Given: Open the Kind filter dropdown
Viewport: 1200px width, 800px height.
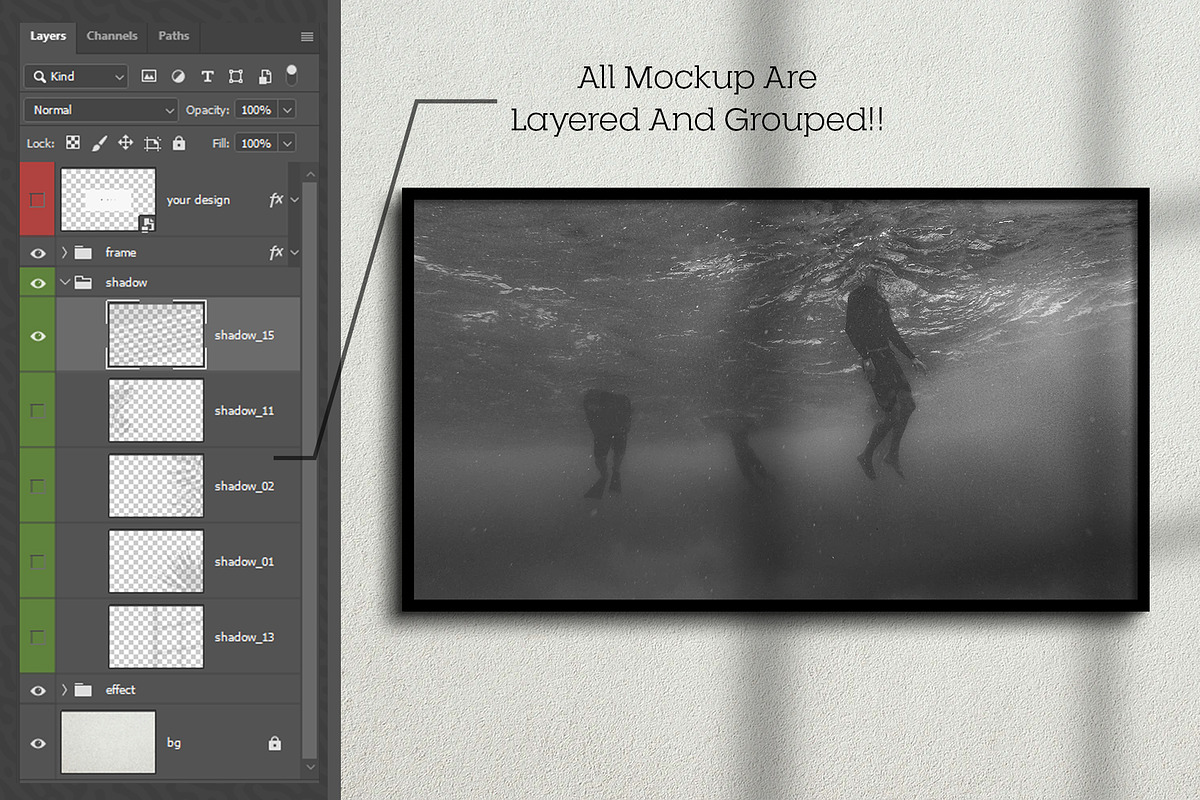Looking at the screenshot, I should 76,76.
